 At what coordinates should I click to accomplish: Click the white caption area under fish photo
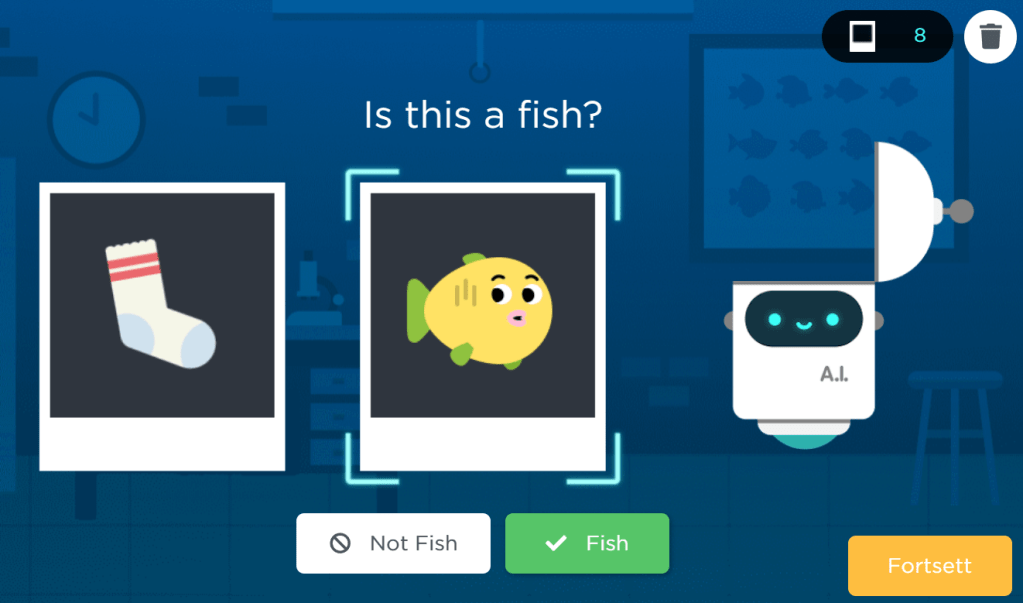(483, 444)
